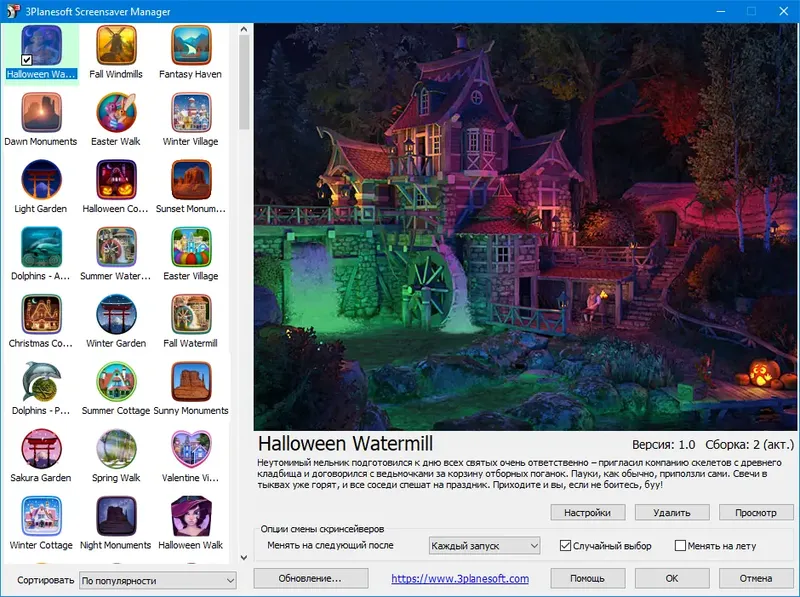Select the Easter Village screensaver icon
The height and width of the screenshot is (597, 800).
(x=191, y=247)
